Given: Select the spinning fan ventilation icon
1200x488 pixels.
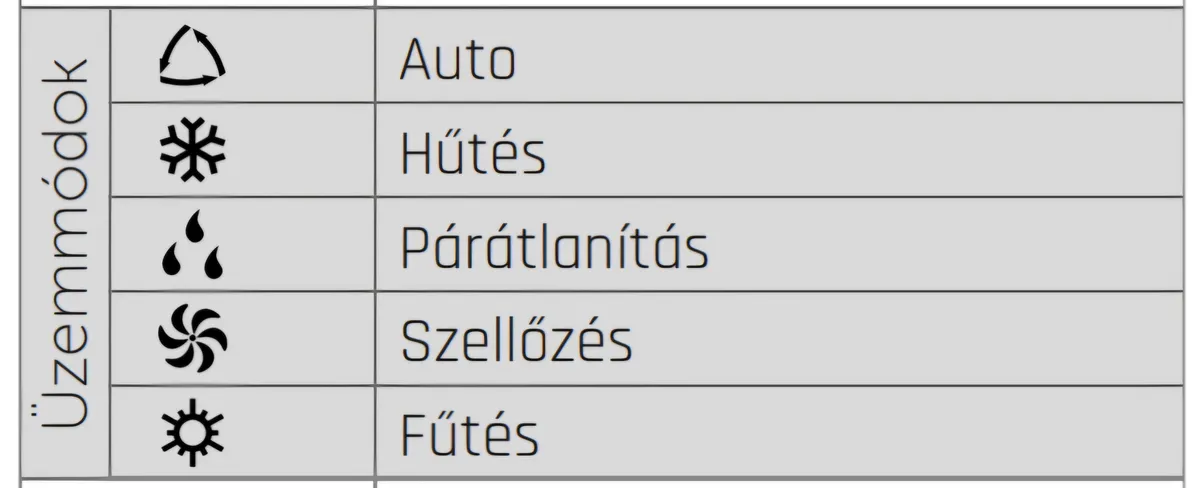Looking at the screenshot, I should click(193, 340).
